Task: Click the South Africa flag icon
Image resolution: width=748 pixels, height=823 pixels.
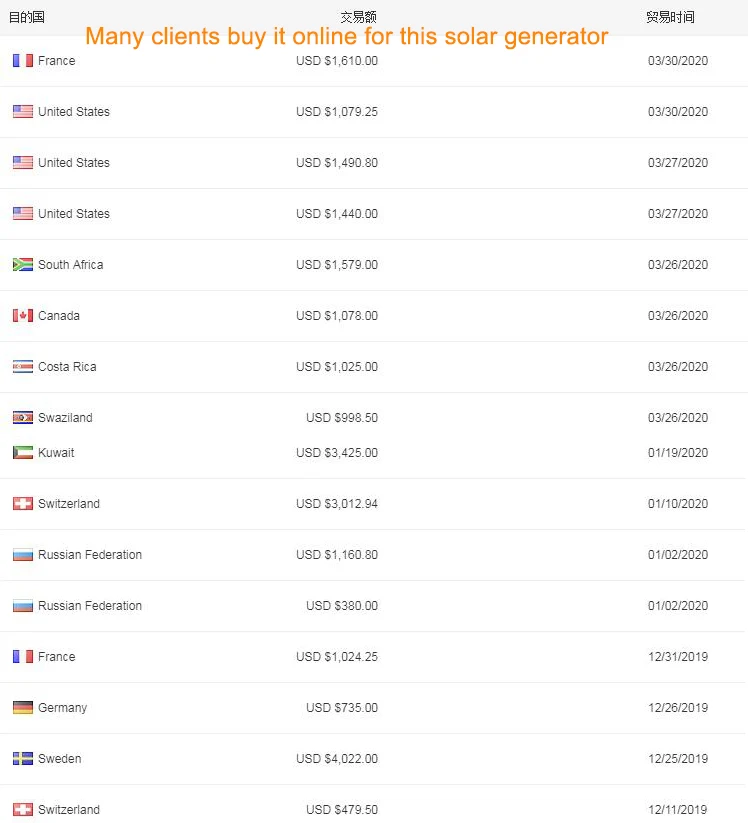Action: [23, 265]
